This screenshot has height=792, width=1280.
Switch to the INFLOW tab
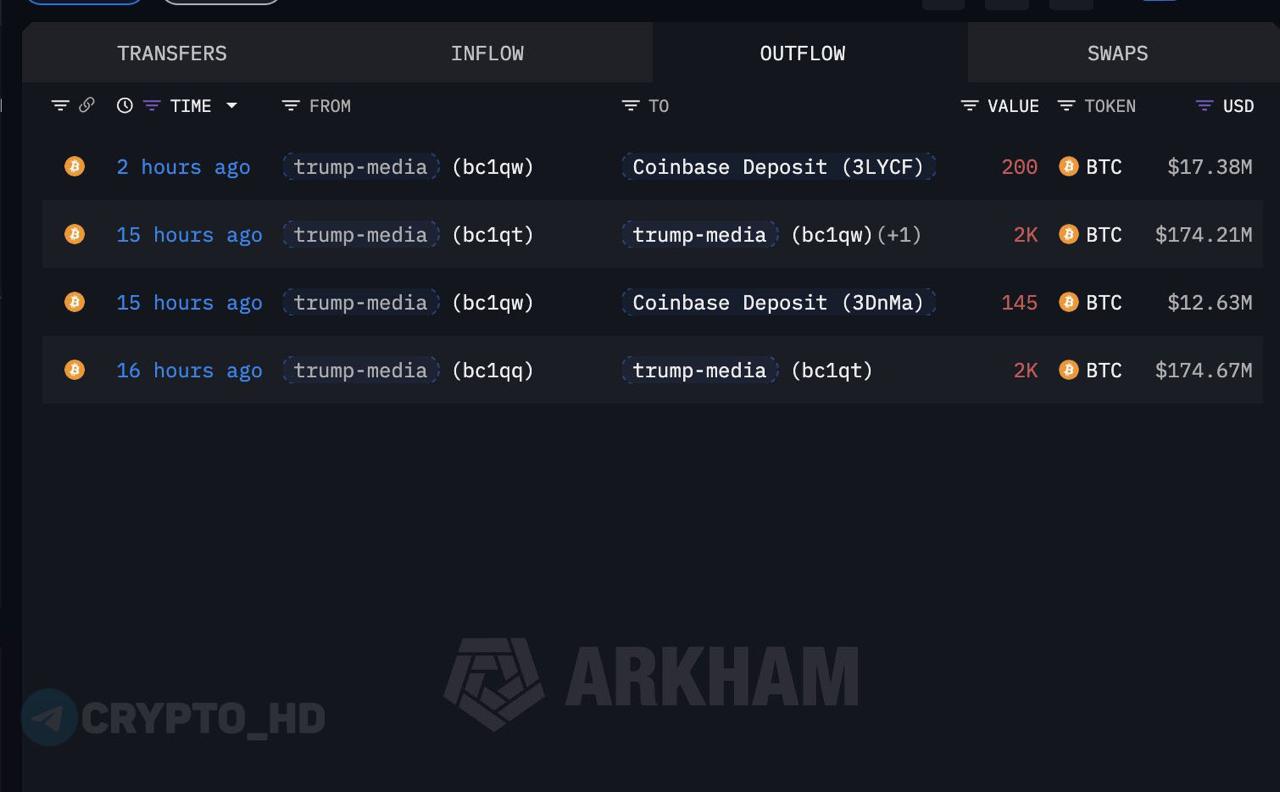pos(487,52)
